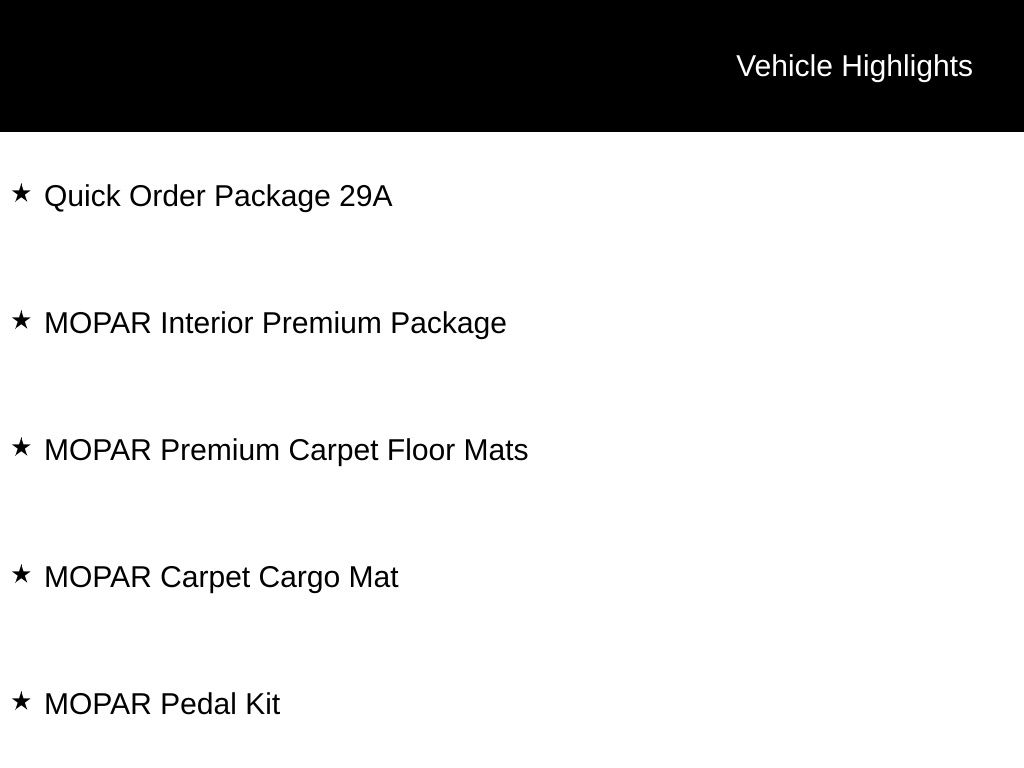Screen dimensions: 1024x768
Task: Click the star beside MOPAR Pedal Kit
Action: click(x=21, y=701)
